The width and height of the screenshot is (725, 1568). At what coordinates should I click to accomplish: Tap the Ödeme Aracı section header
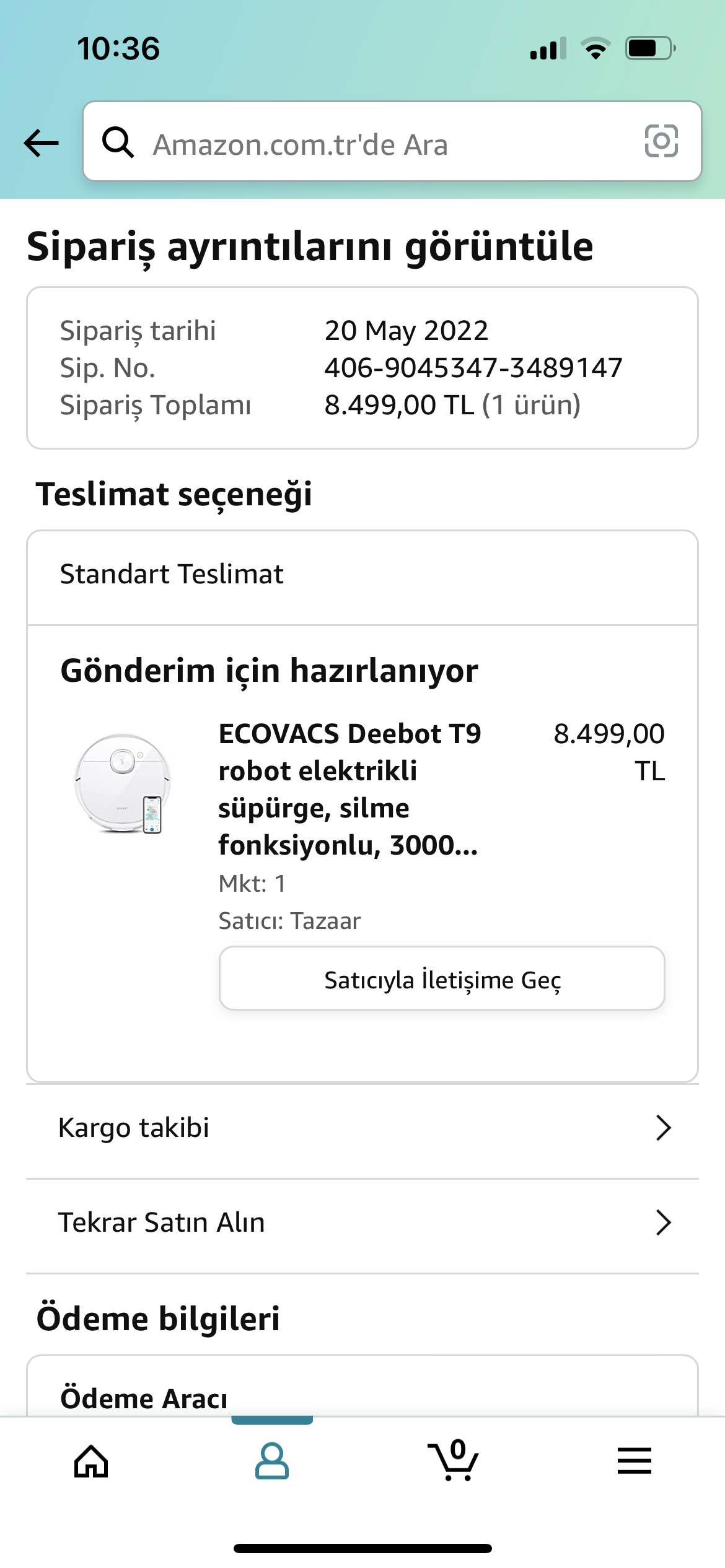(x=144, y=1398)
